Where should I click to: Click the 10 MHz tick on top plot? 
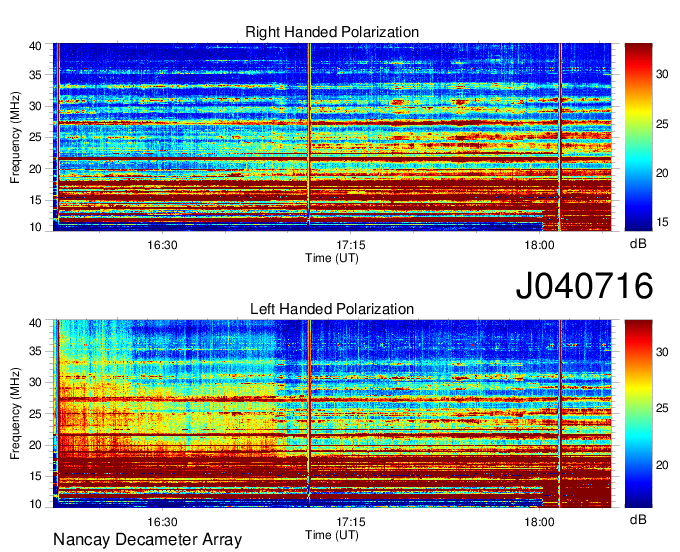35,227
